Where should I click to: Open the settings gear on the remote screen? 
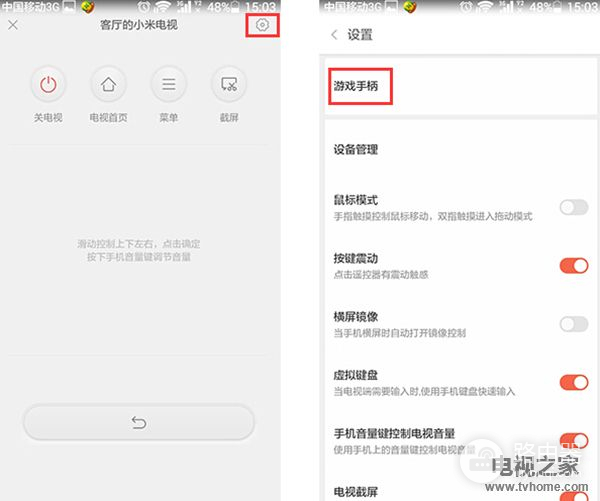262,25
